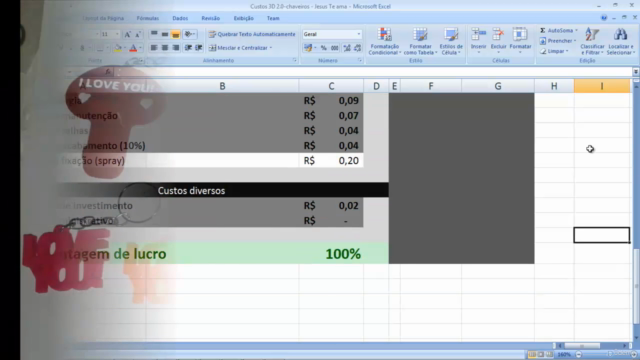Open the Revisão ribbon tab
Screen dimensions: 640x360
coord(211,18)
